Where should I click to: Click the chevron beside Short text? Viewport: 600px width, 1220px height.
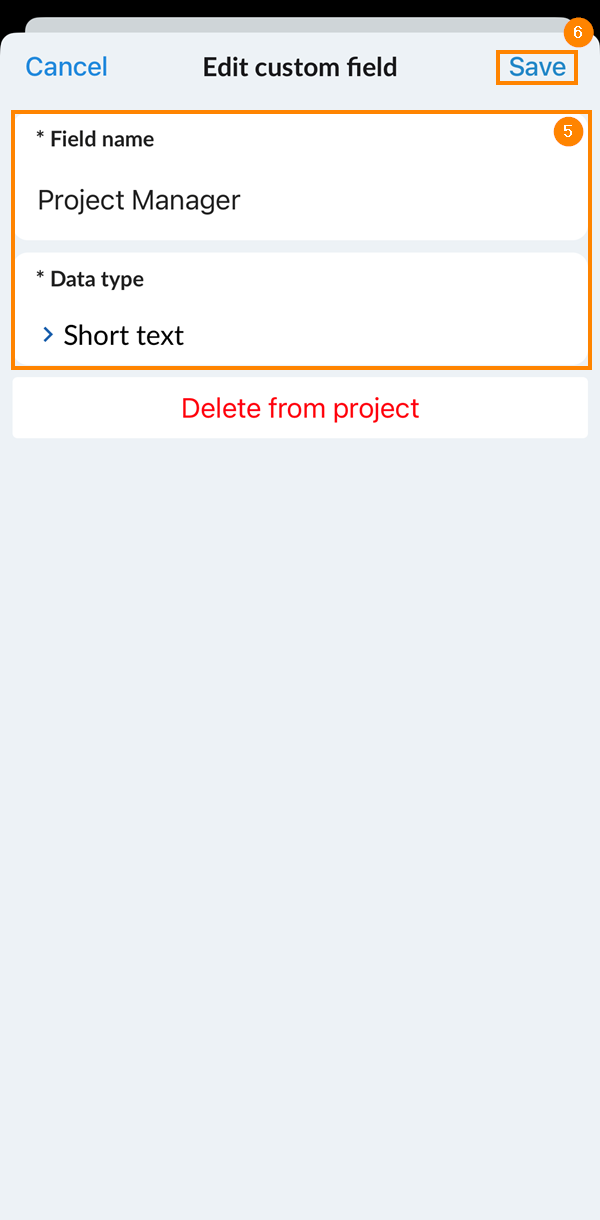[47, 335]
